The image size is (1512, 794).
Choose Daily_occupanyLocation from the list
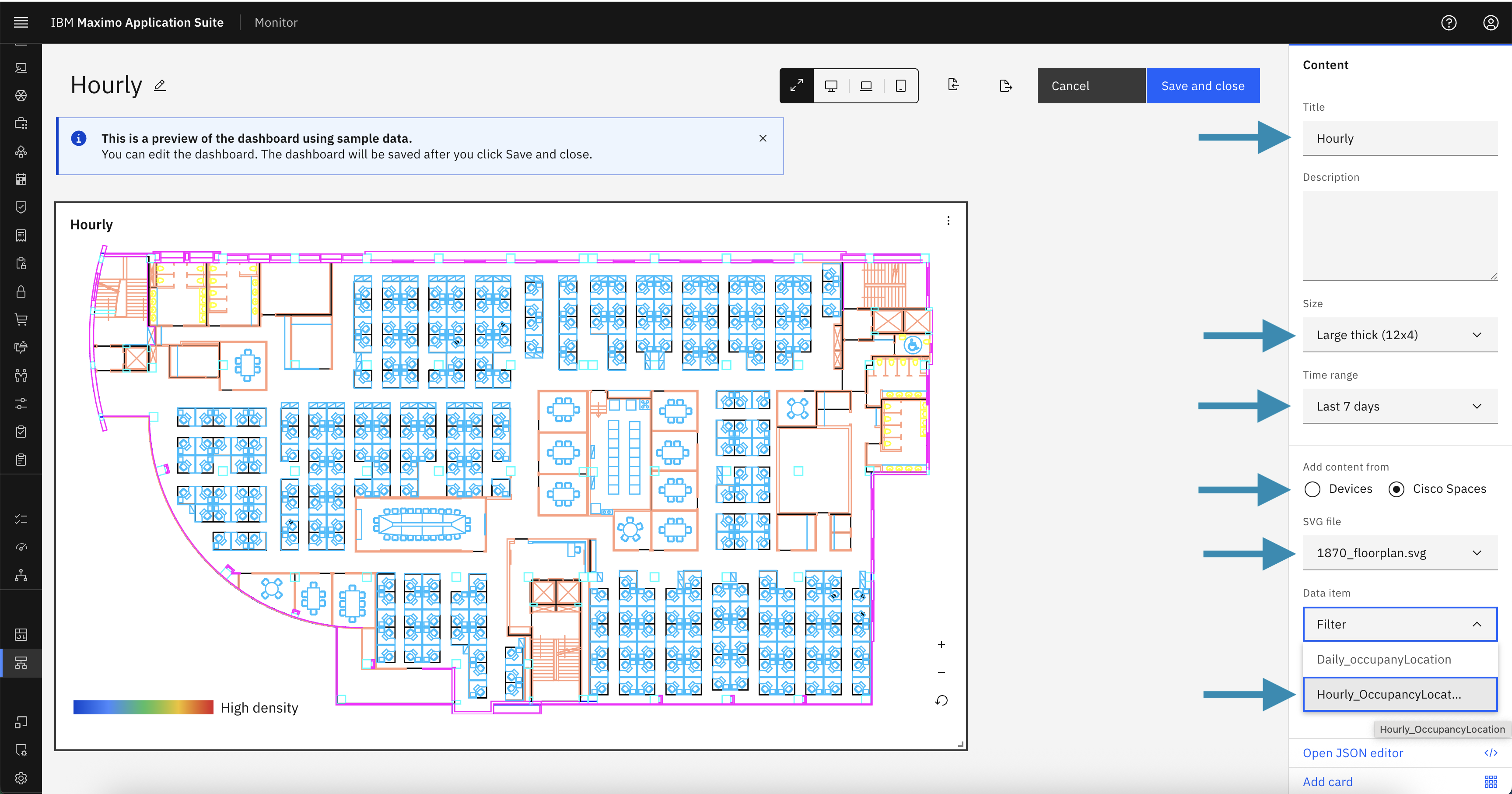(1400, 660)
